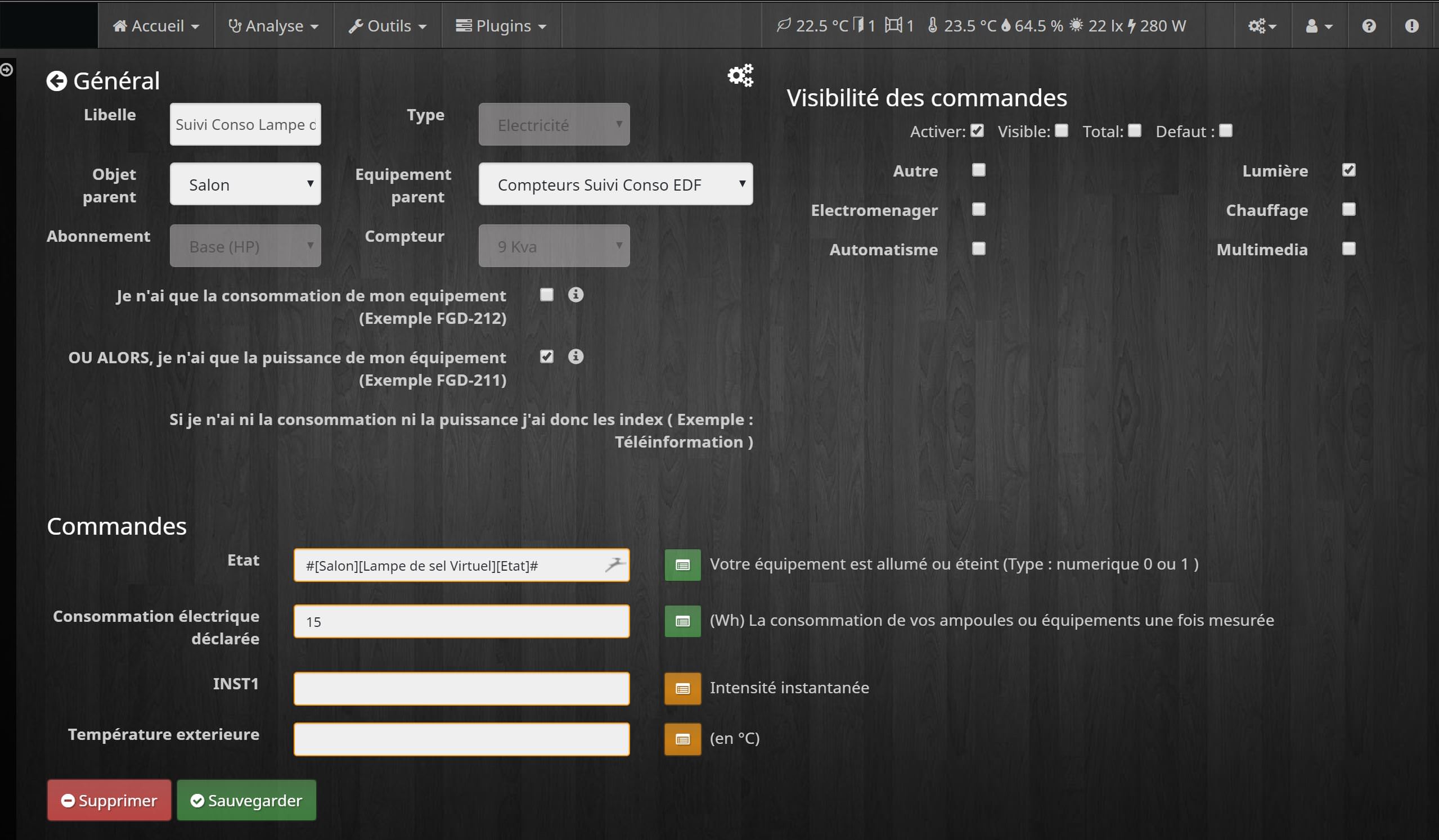Open the Equipement parent dropdown
The width and height of the screenshot is (1439, 840).
tap(615, 184)
